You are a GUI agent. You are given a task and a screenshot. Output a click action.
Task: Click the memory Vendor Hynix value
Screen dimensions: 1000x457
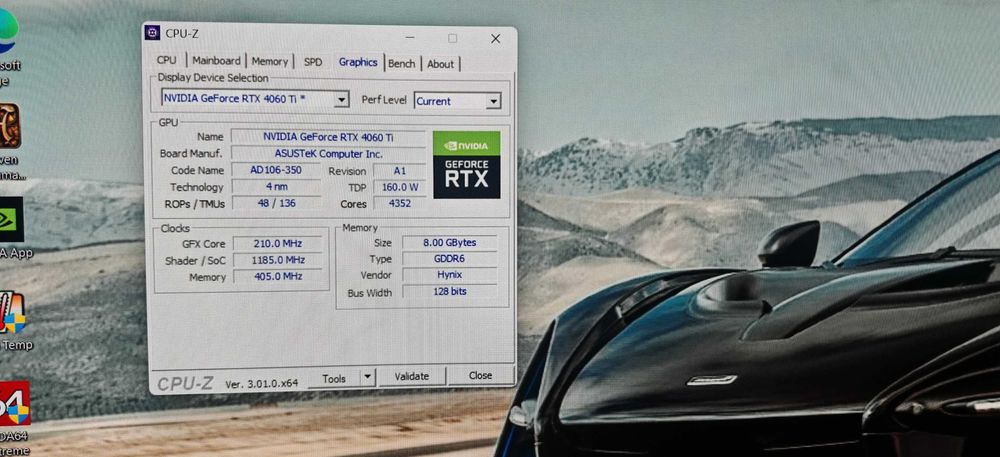click(450, 275)
